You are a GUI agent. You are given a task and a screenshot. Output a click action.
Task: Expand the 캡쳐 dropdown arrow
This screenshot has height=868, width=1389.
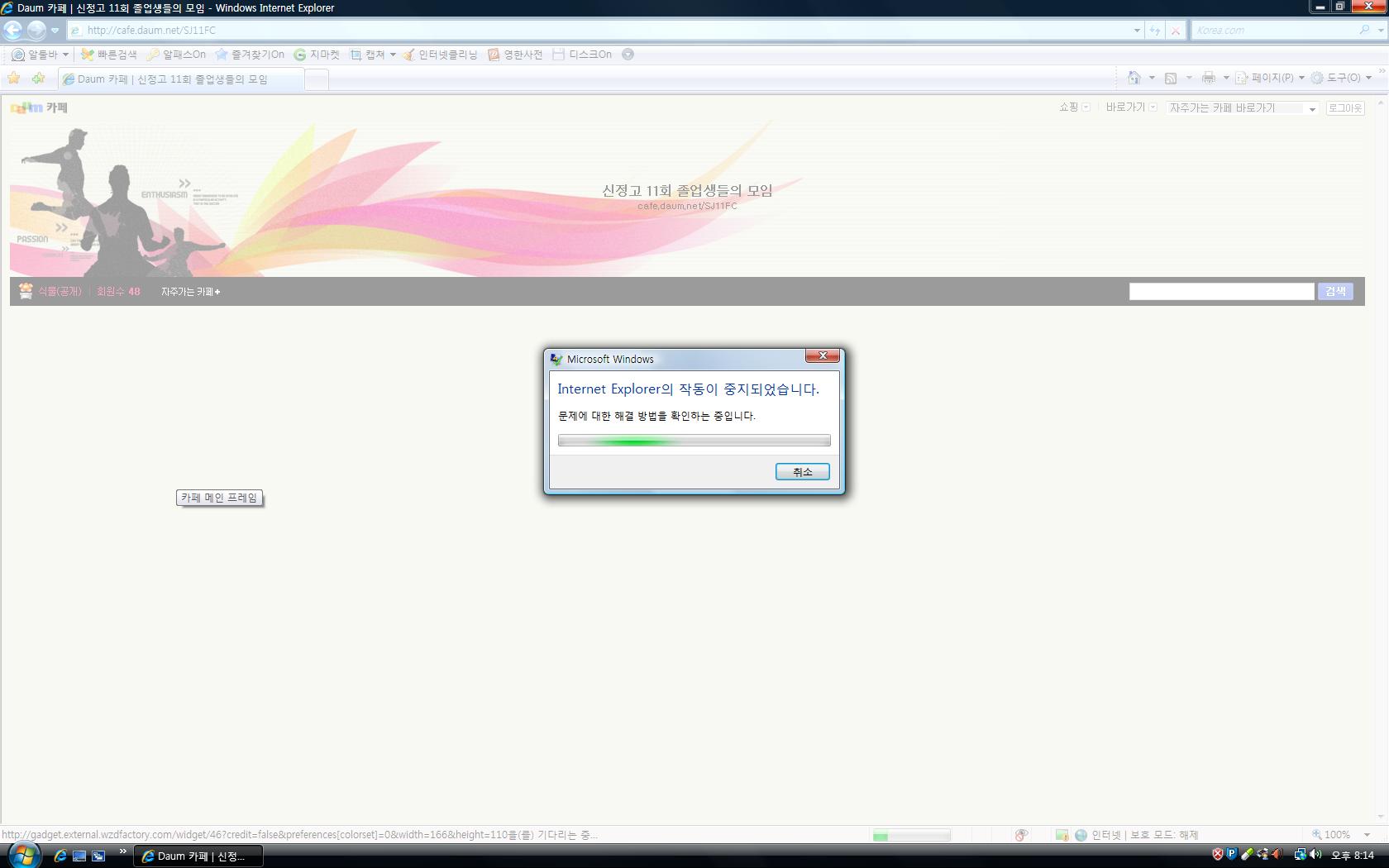click(393, 55)
